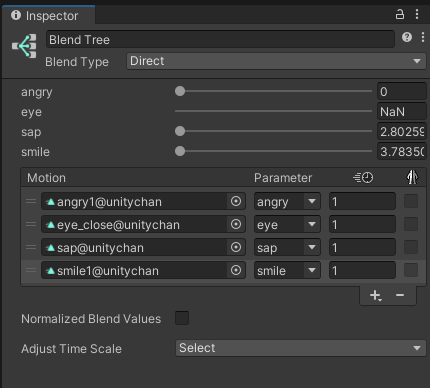Grab the angry1@unitychan row reorder handle
Image resolution: width=430 pixels, height=388 pixels.
[31, 201]
